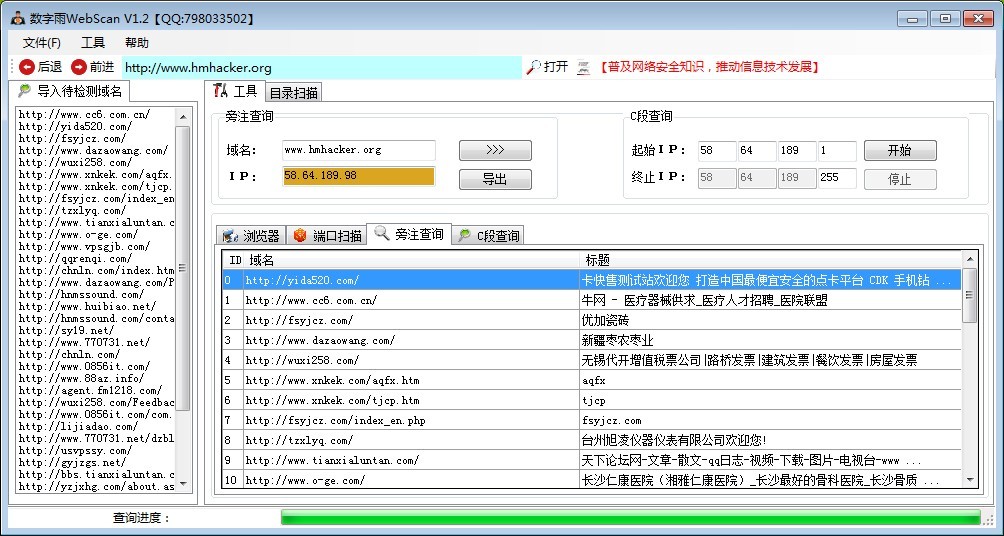The height and width of the screenshot is (536, 1004).
Task: Click the 域名 input field
Action: tap(359, 150)
